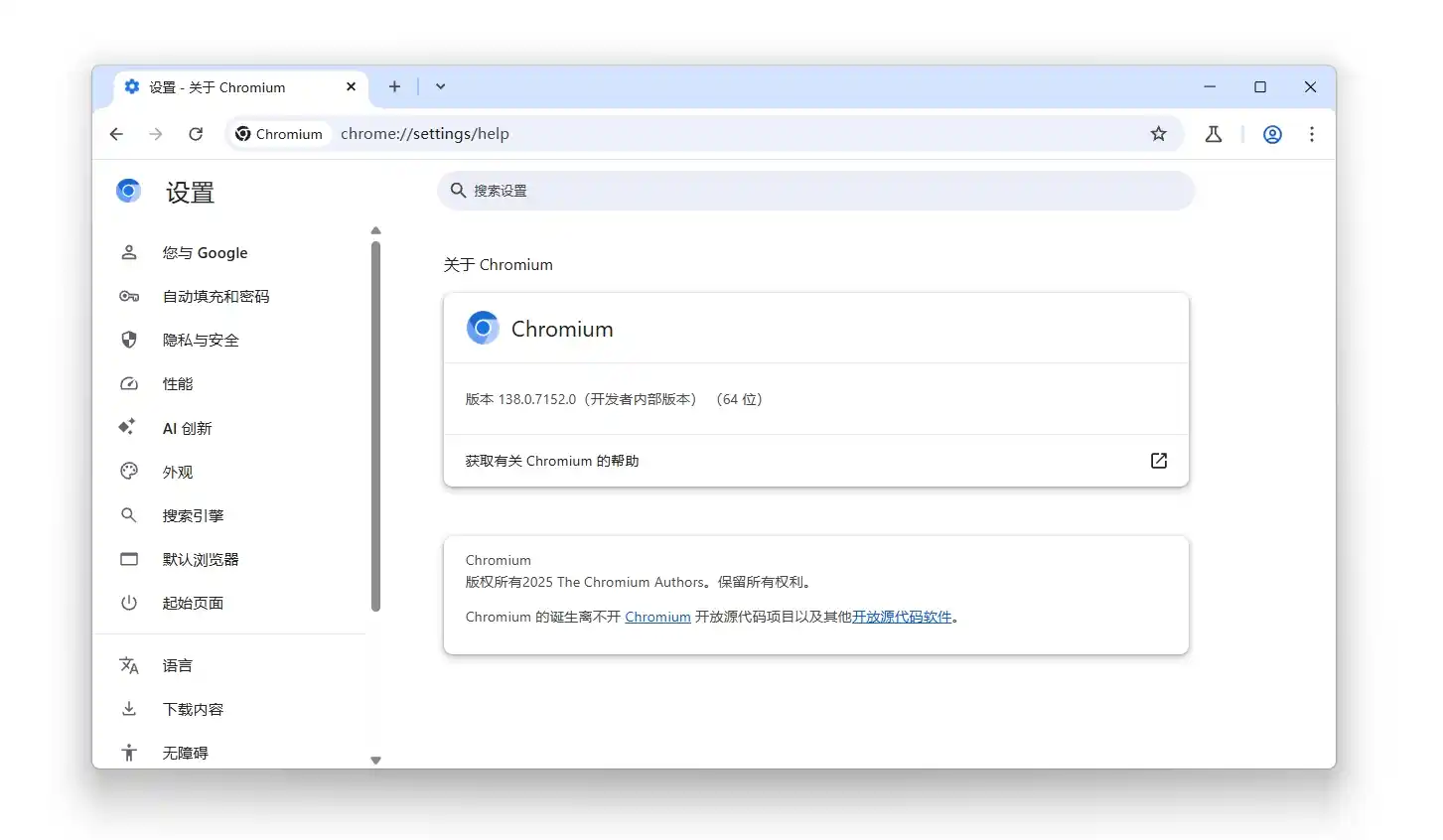Expand the tab search dropdown arrow
This screenshot has height=840, width=1443.
point(440,86)
